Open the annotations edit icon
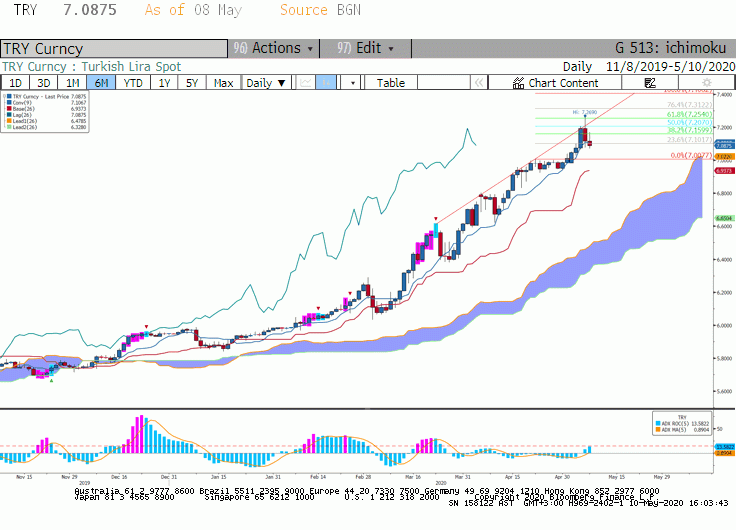 tap(650, 83)
